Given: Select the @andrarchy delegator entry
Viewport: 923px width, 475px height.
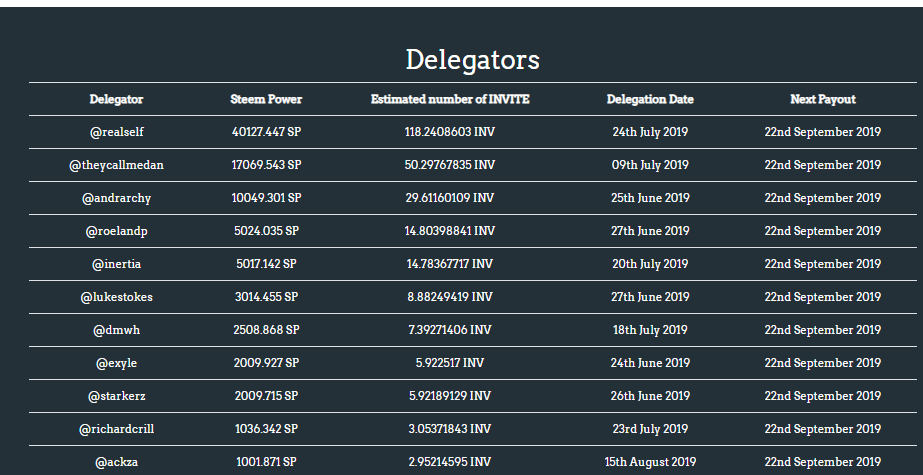Looking at the screenshot, I should [116, 198].
